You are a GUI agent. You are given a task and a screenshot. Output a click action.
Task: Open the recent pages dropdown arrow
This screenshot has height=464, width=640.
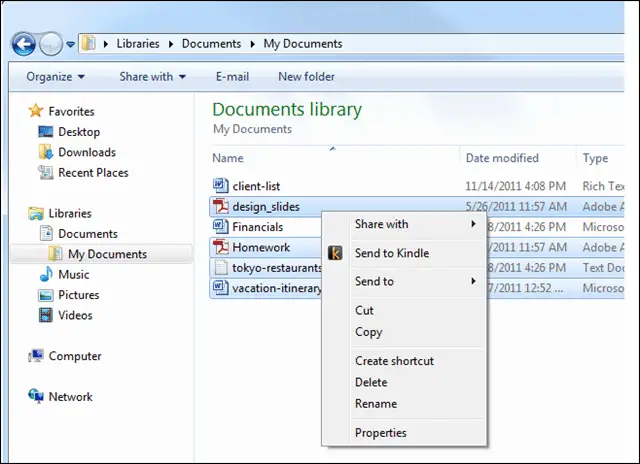(x=71, y=44)
